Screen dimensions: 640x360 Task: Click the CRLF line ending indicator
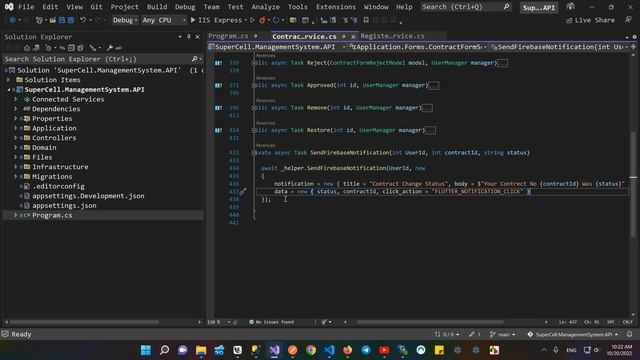pos(627,322)
